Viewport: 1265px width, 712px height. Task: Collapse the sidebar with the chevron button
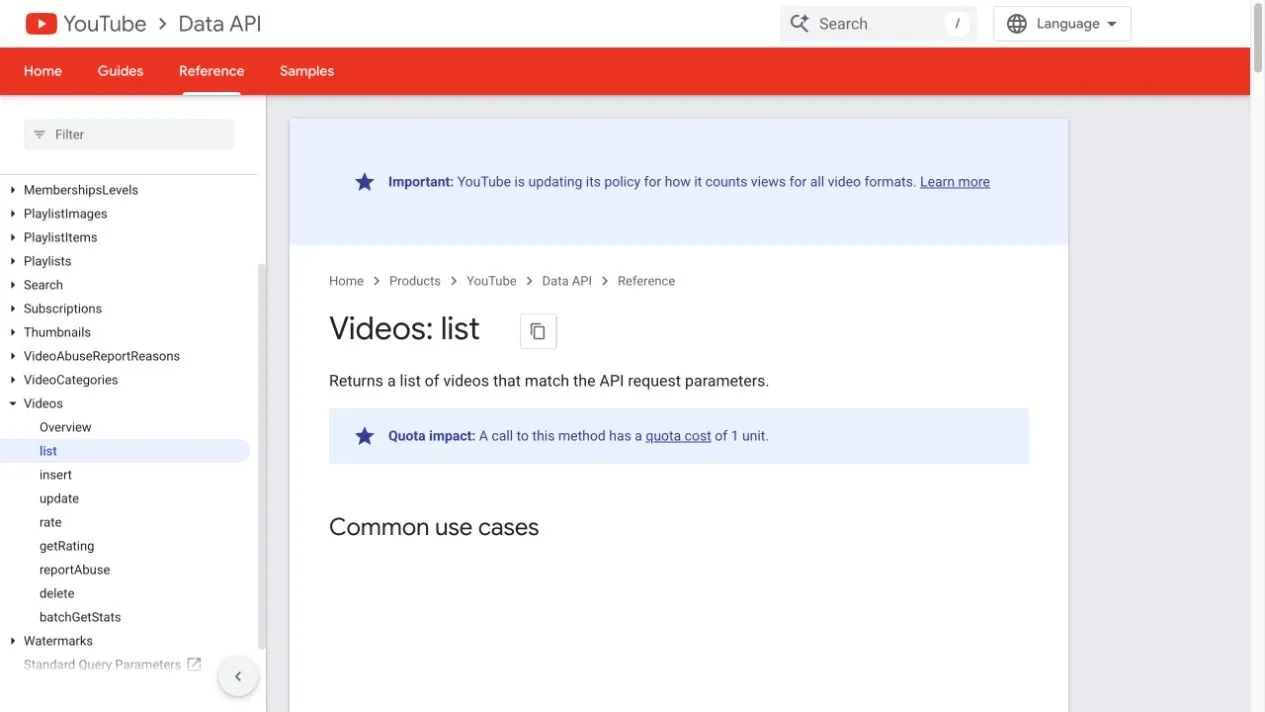pos(238,676)
